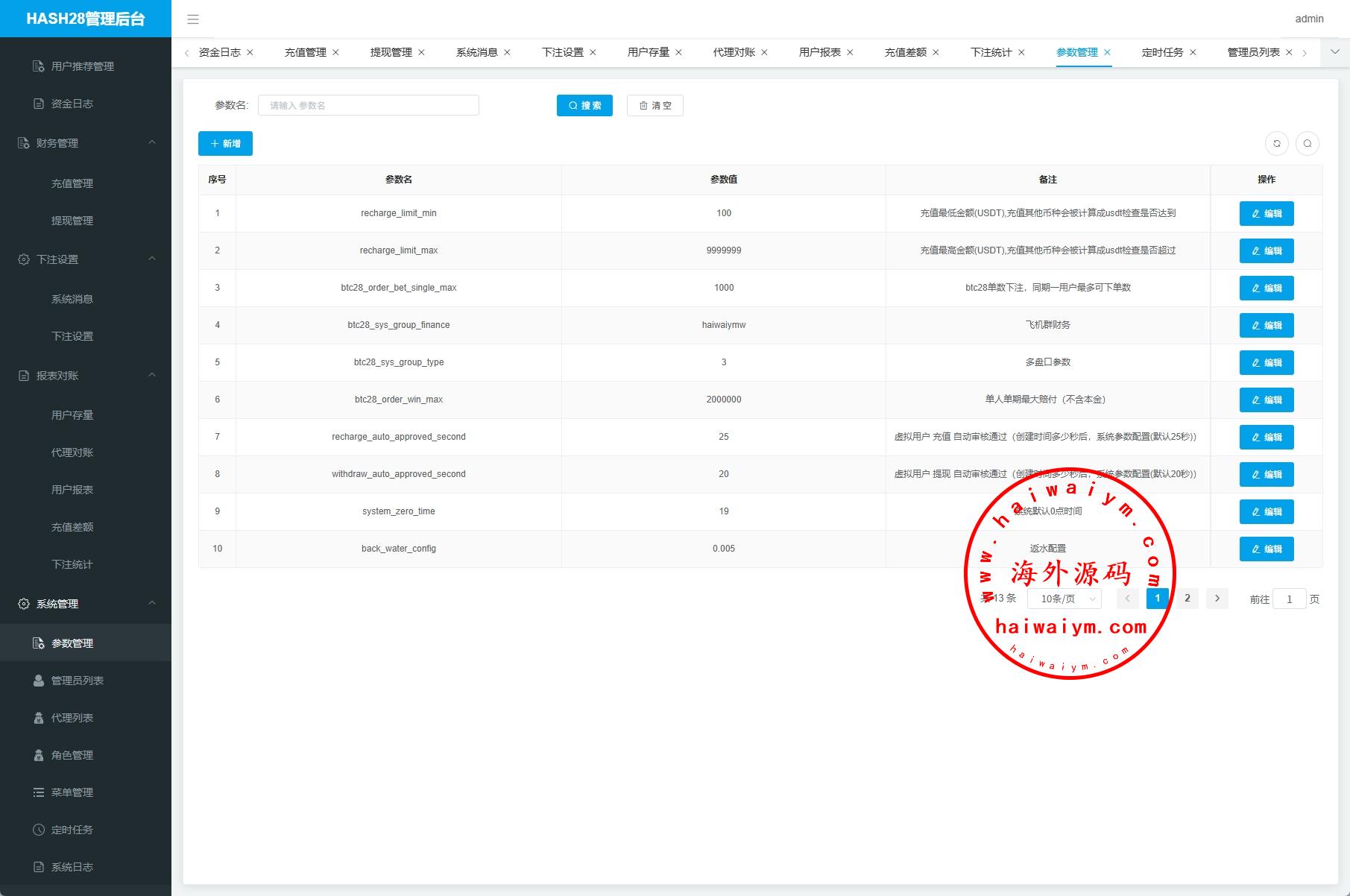Screen dimensions: 1350x896
Task: Click the 新增 button
Action: coord(225,144)
